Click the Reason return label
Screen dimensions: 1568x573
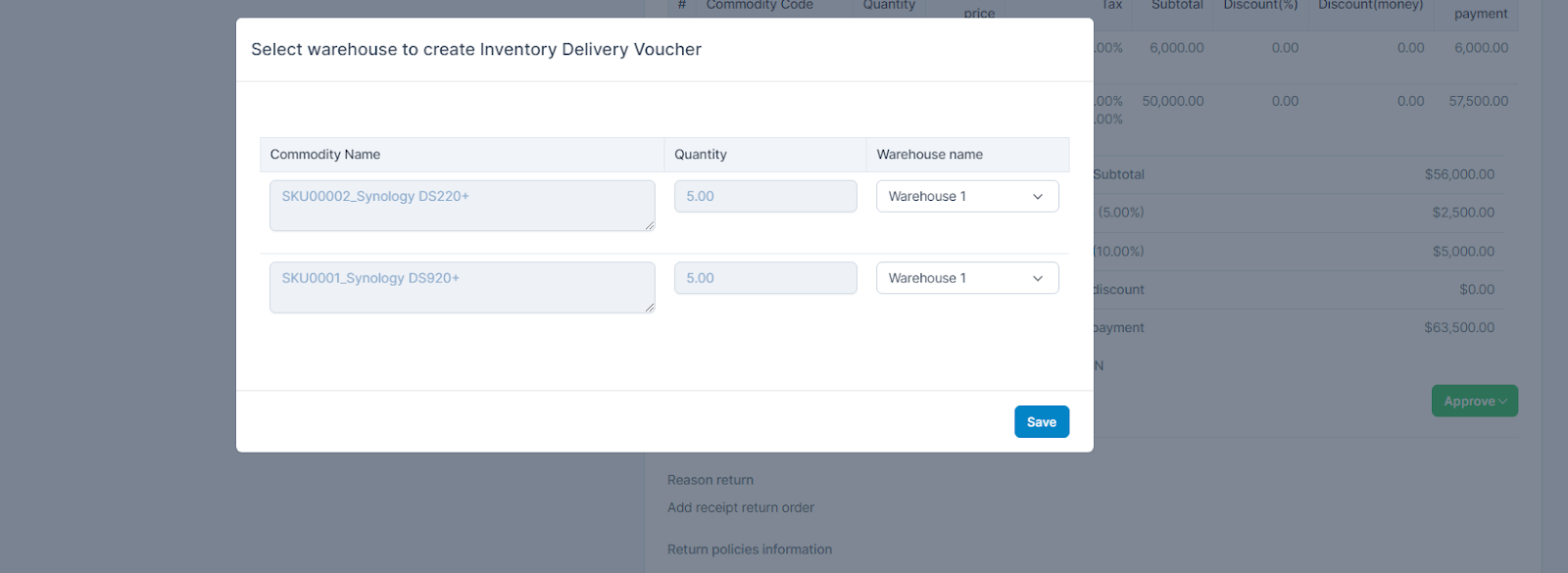(x=710, y=480)
